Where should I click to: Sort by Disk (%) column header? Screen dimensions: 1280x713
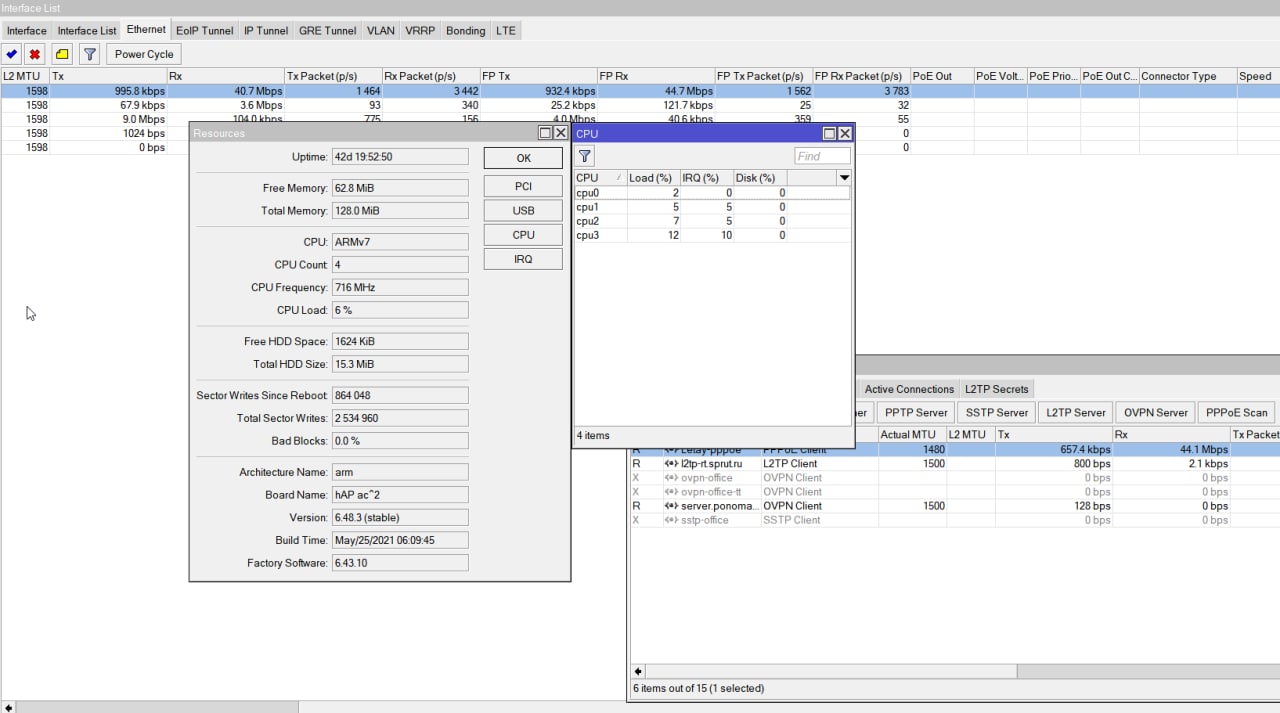click(x=760, y=178)
